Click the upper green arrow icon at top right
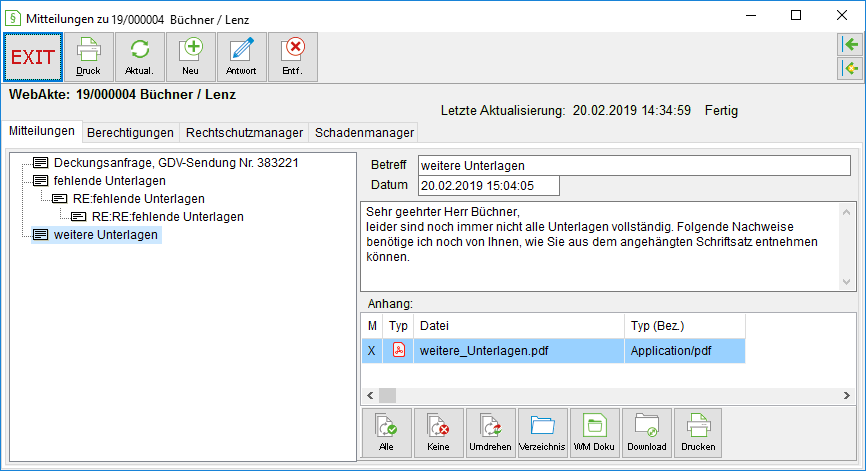The image size is (866, 471). (851, 44)
